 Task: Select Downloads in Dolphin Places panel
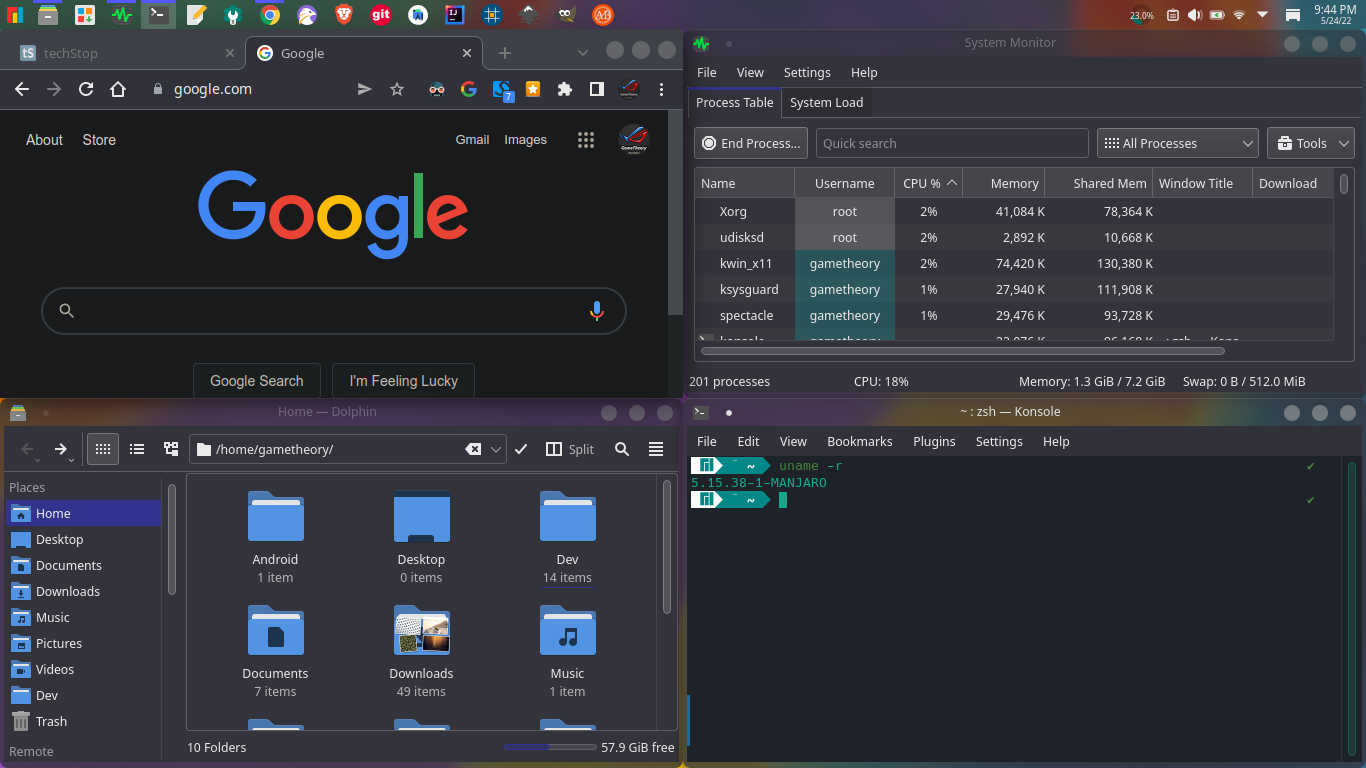coord(83,591)
